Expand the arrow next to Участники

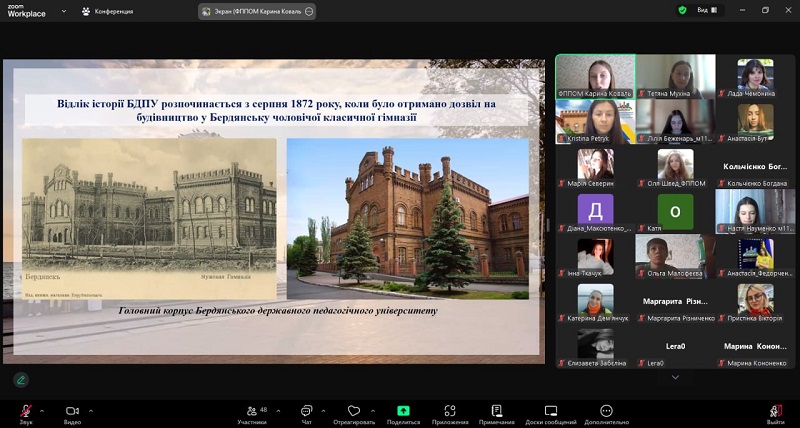[x=278, y=411]
